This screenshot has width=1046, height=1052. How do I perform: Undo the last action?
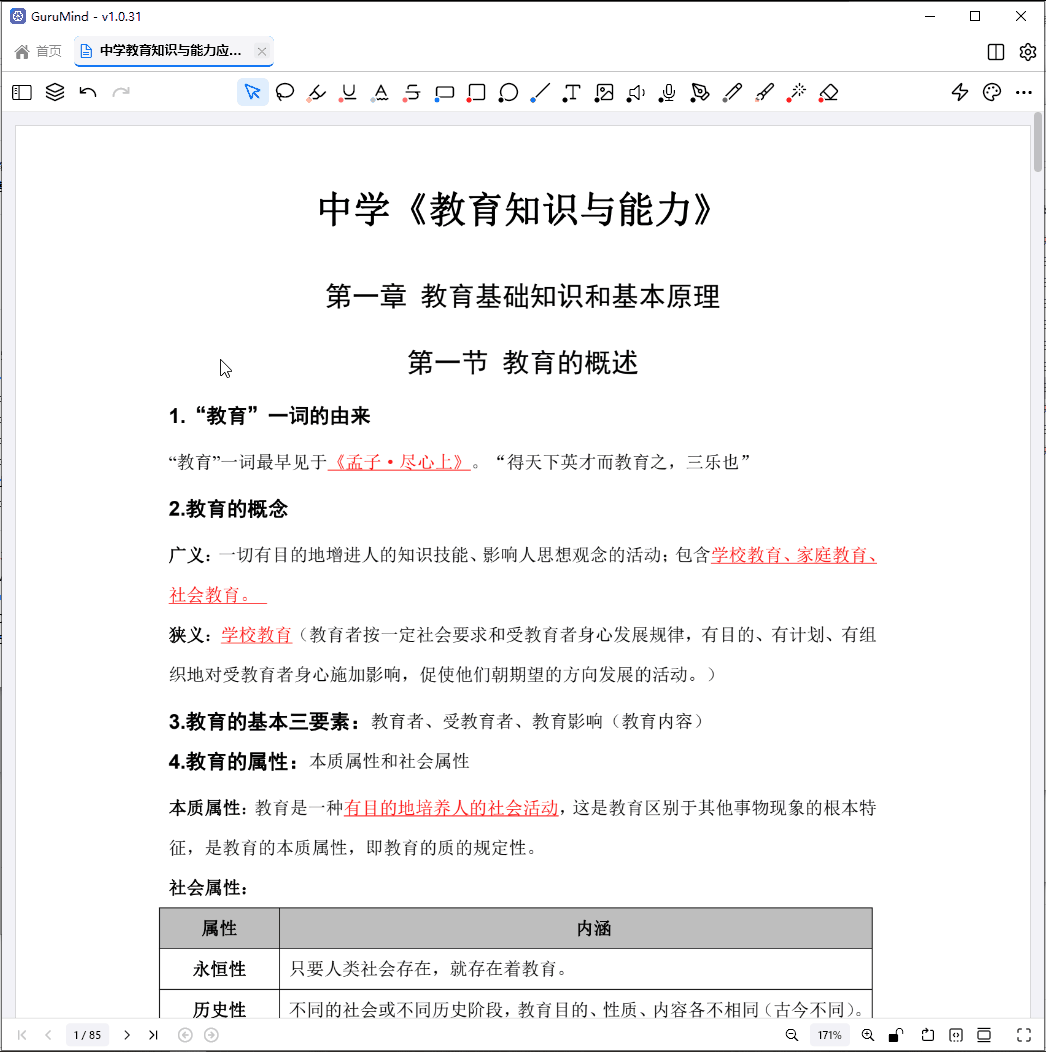point(88,93)
